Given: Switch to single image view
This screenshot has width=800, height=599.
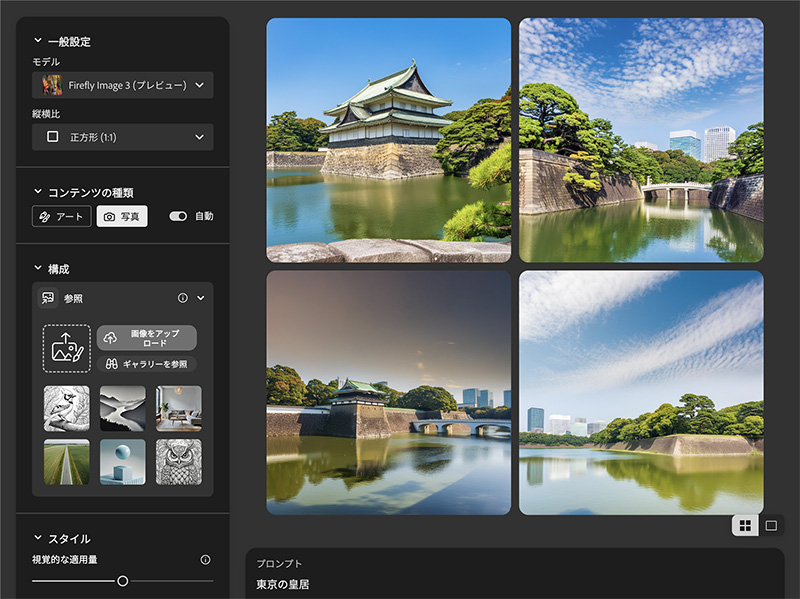Looking at the screenshot, I should pyautogui.click(x=771, y=525).
